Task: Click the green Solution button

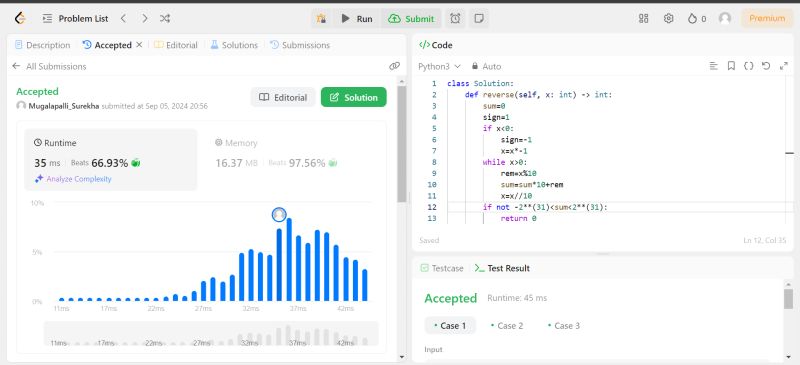Action: point(354,98)
